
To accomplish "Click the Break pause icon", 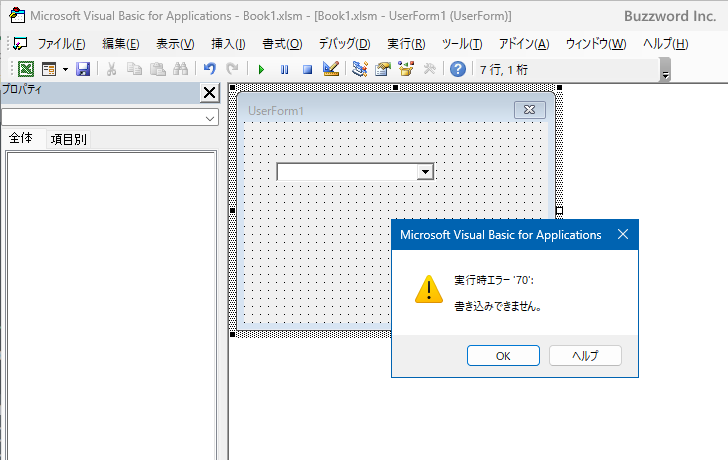I will coord(284,70).
